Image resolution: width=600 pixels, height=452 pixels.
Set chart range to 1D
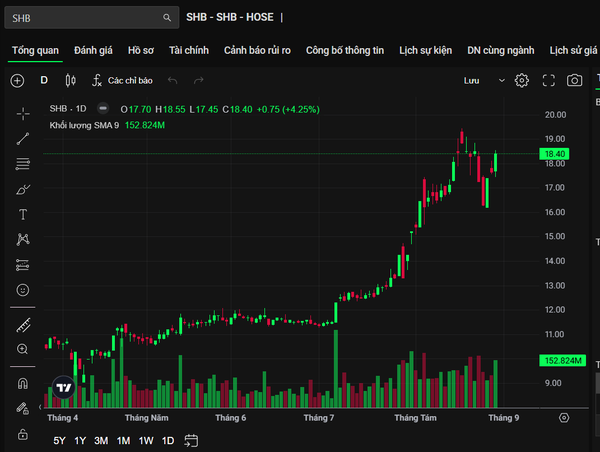tap(168, 441)
